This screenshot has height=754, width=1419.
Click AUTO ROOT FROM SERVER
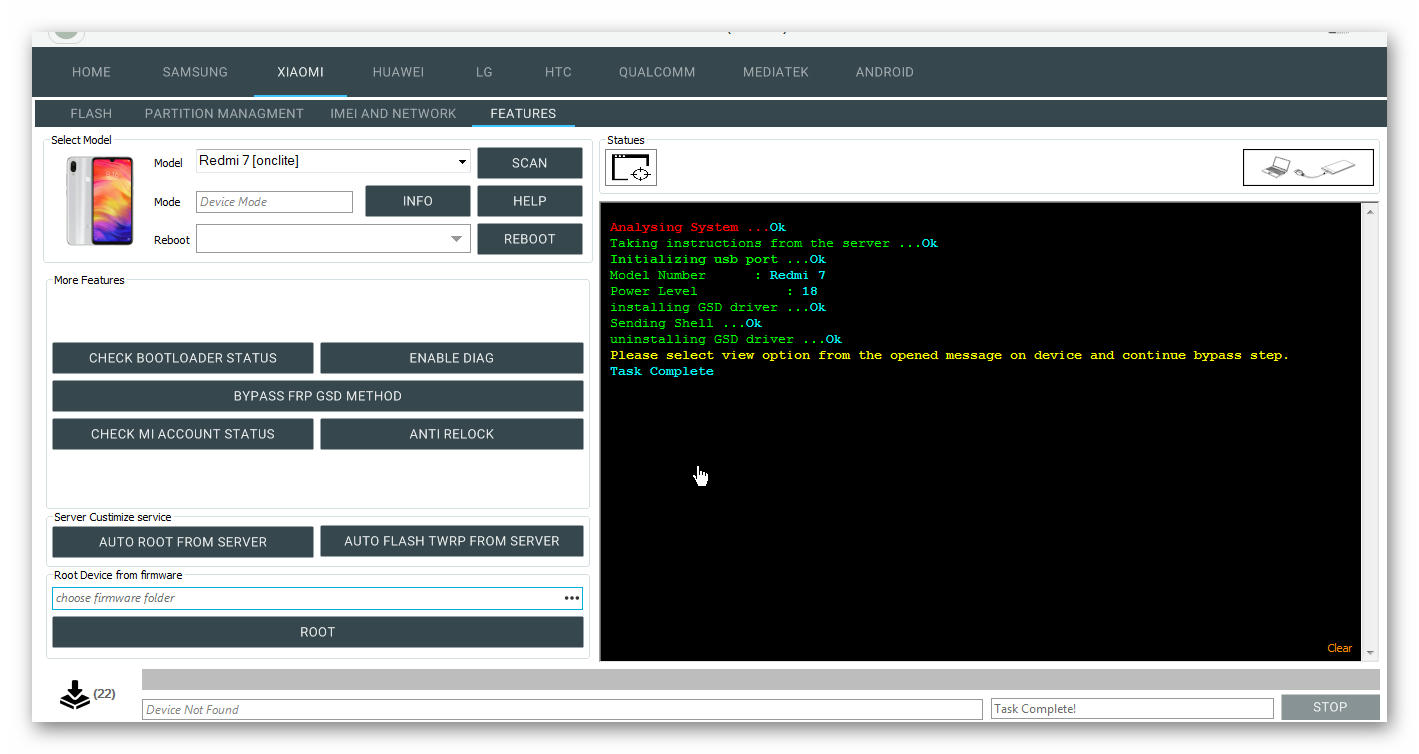pyautogui.click(x=183, y=542)
